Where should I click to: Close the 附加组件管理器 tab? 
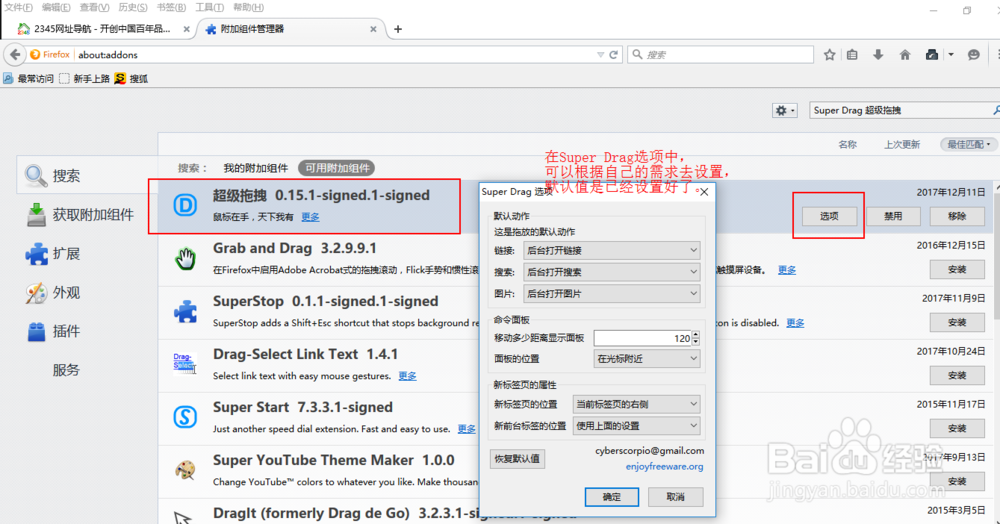coord(373,29)
